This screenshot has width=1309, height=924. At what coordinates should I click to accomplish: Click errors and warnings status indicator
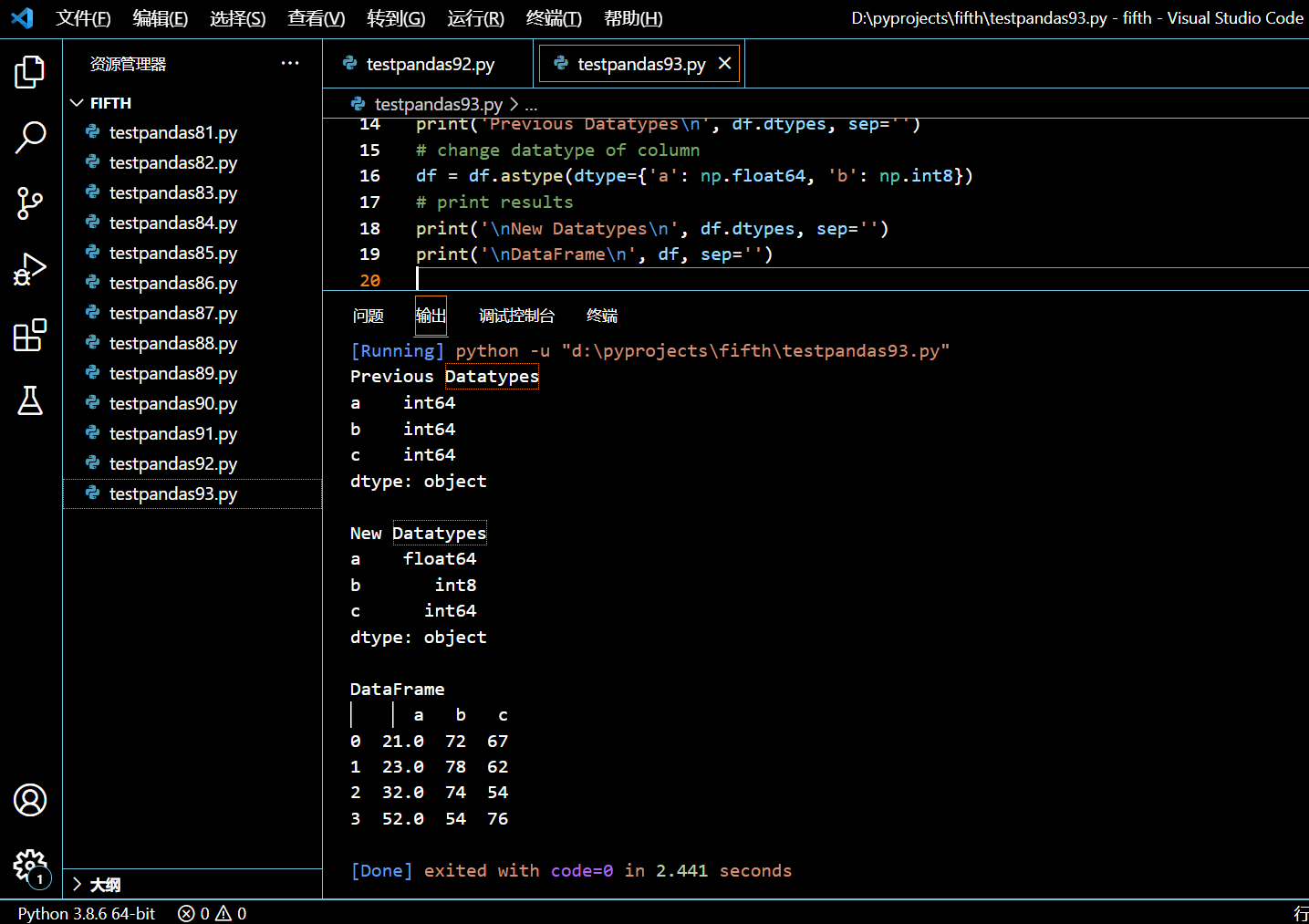click(212, 913)
